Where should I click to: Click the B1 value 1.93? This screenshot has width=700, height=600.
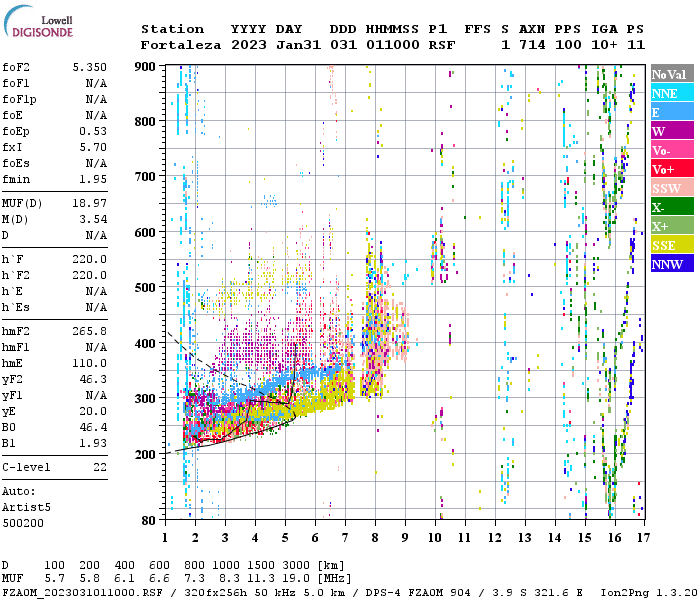[93, 443]
